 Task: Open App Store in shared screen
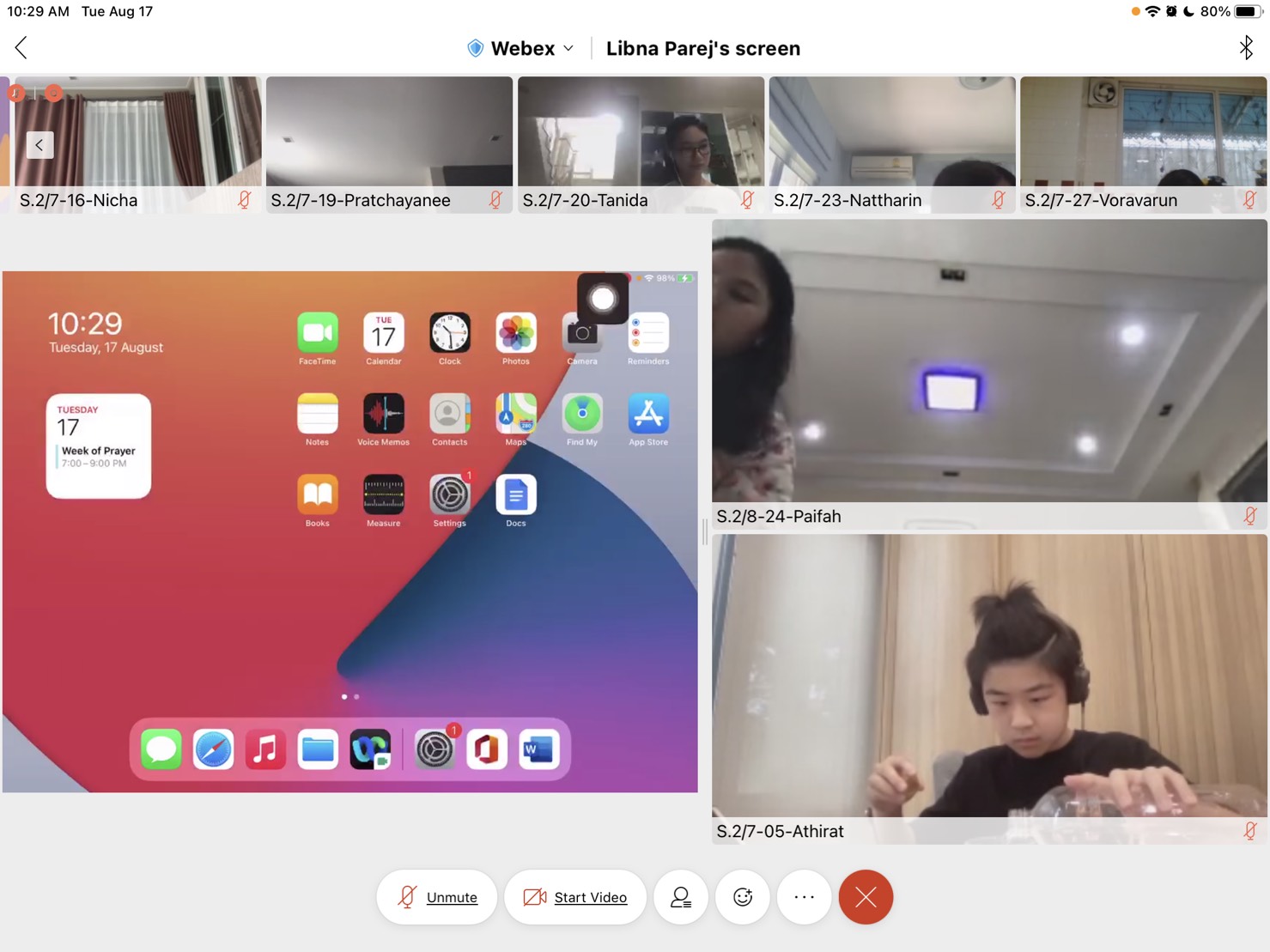tap(648, 414)
